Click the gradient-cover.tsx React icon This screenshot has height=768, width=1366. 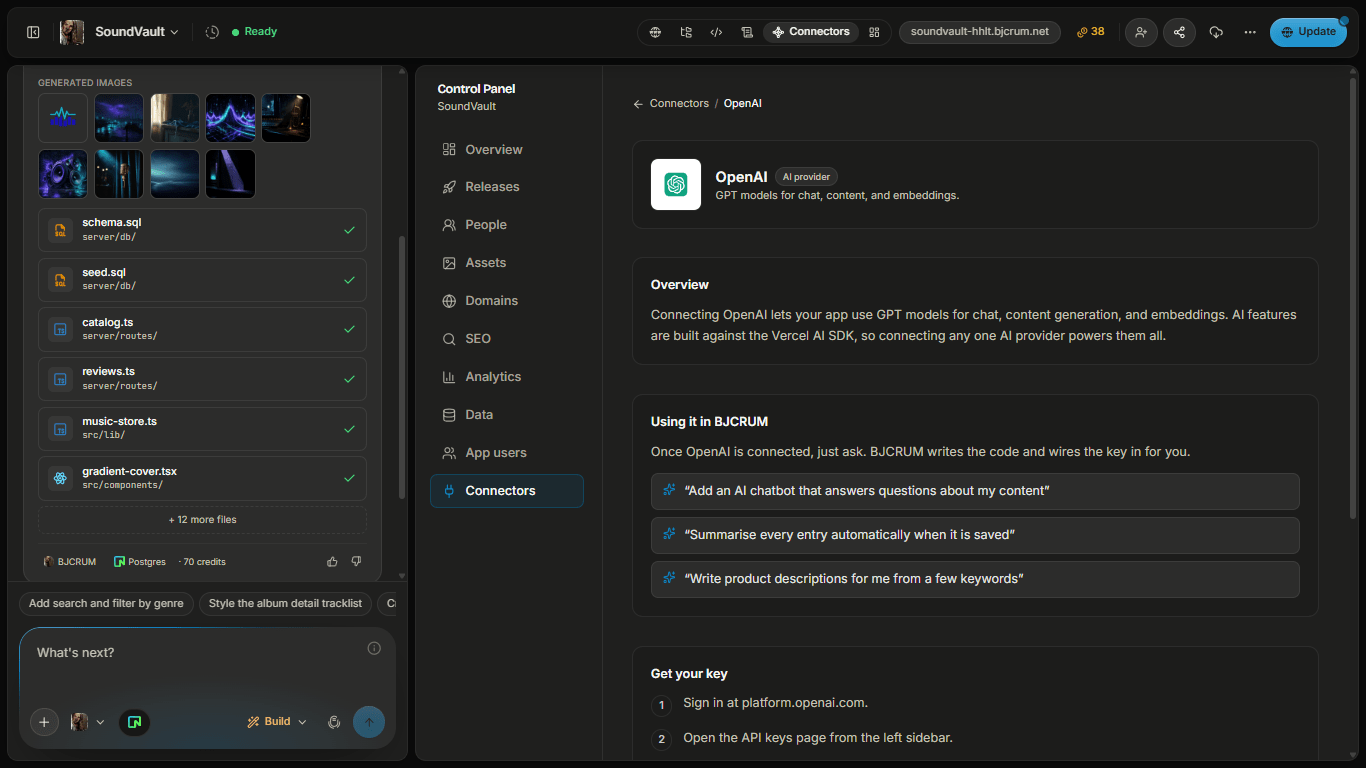(61, 479)
